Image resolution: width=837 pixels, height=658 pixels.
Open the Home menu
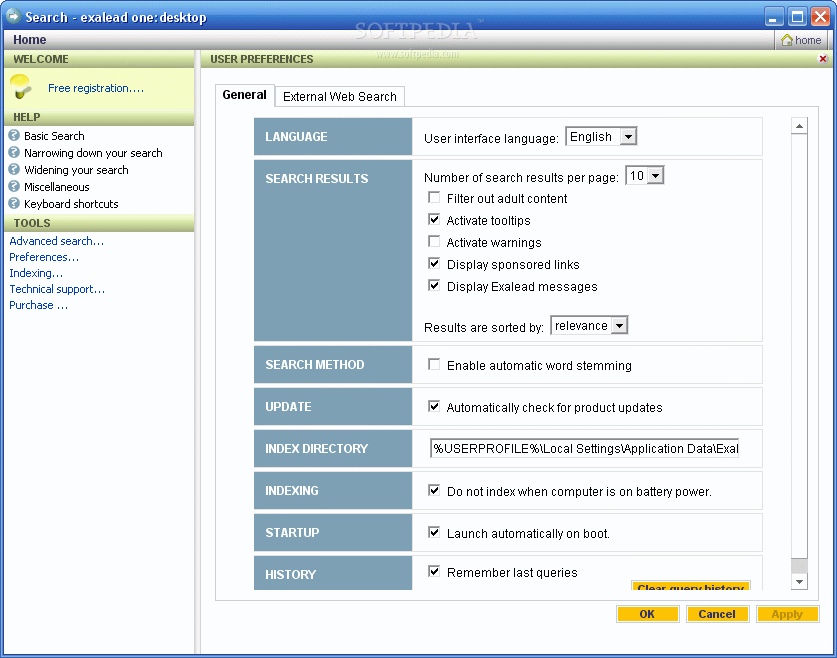(29, 39)
